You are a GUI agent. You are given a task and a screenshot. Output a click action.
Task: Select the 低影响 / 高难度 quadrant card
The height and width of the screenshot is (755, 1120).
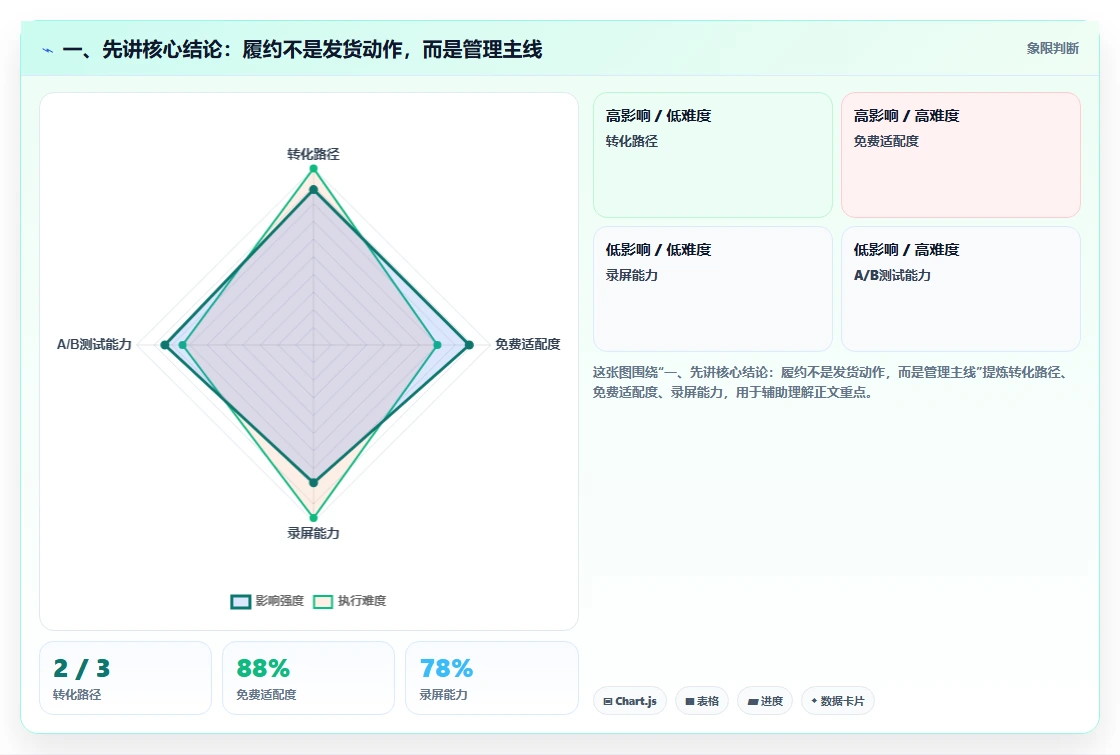click(961, 289)
